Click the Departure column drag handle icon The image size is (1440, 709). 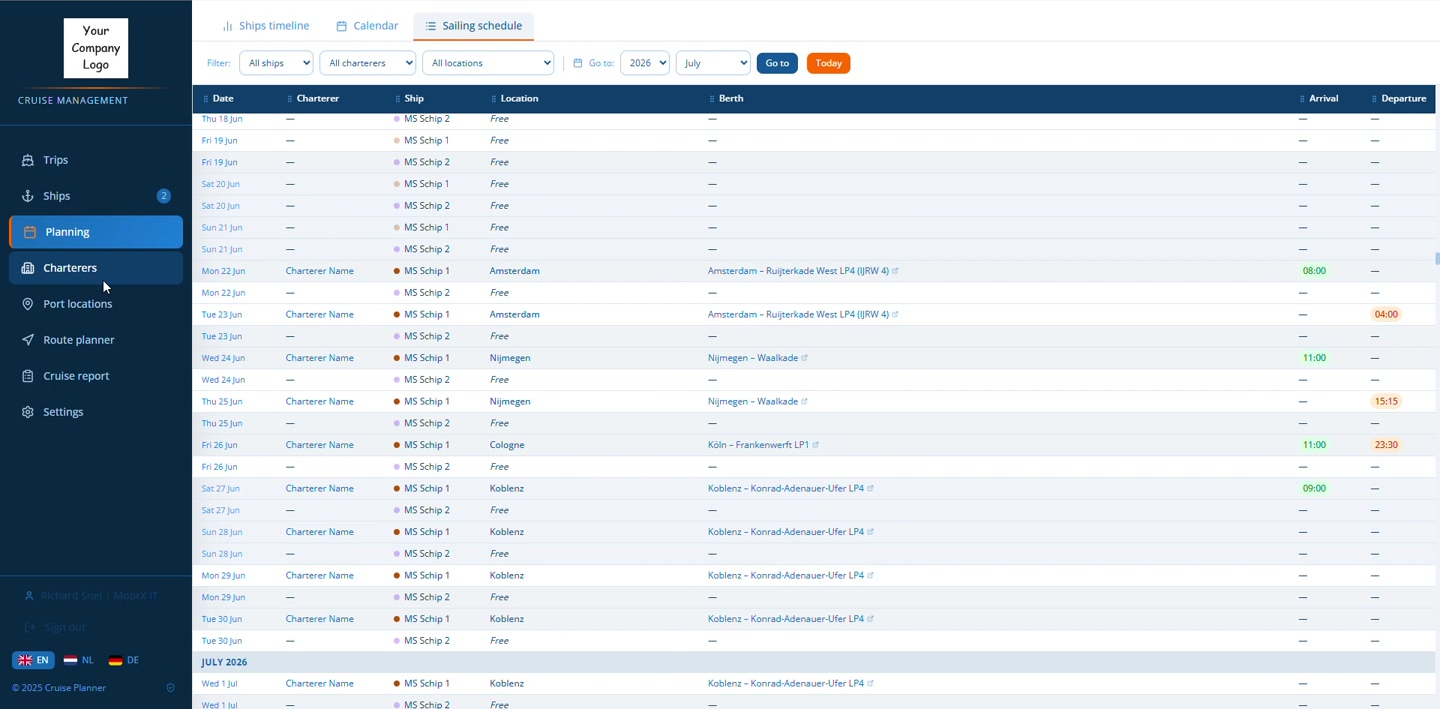[x=1375, y=99]
